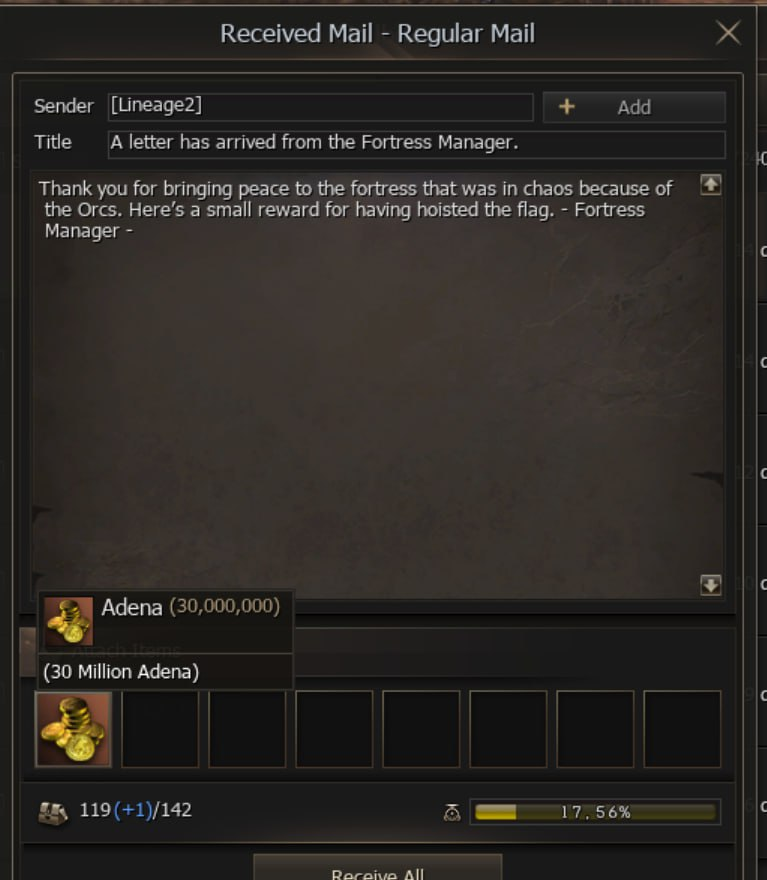Click the plus icon on Add button
Image resolution: width=767 pixels, height=880 pixels.
point(567,107)
